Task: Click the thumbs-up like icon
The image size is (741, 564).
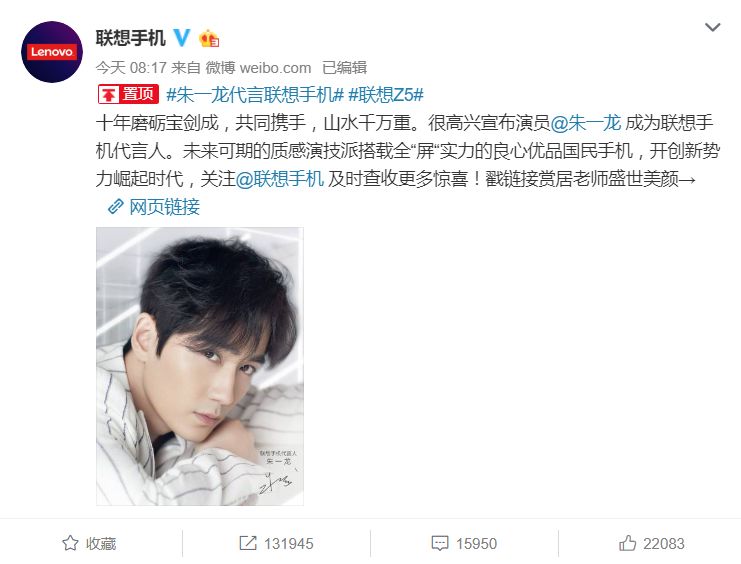Action: 628,543
